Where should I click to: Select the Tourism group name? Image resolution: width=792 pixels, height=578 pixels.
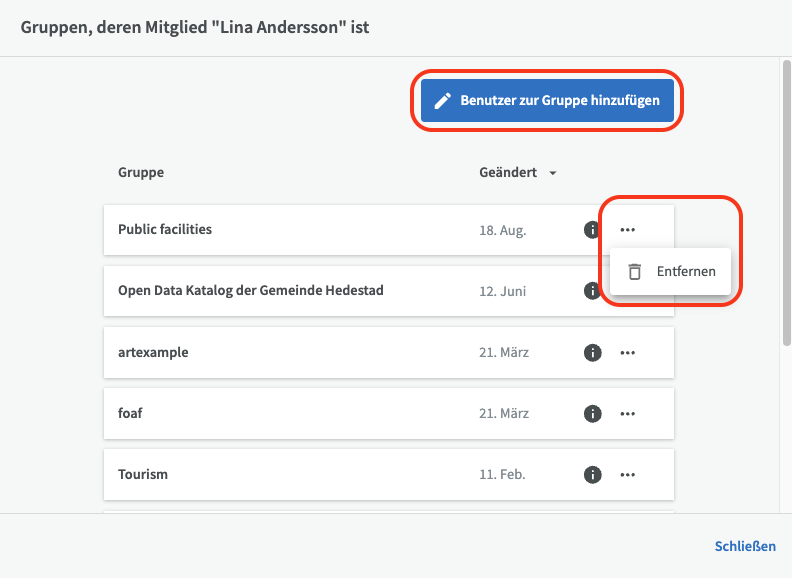tap(143, 474)
